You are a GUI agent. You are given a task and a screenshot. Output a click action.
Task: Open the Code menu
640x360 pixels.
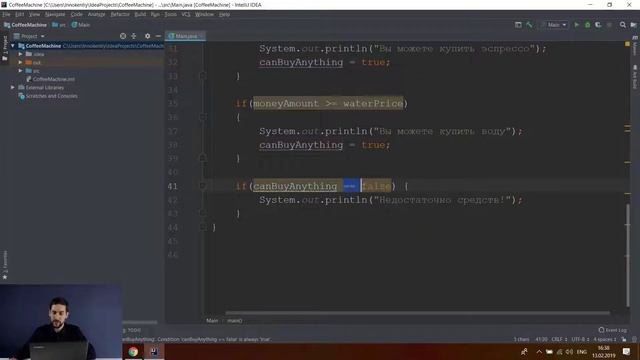click(x=76, y=14)
